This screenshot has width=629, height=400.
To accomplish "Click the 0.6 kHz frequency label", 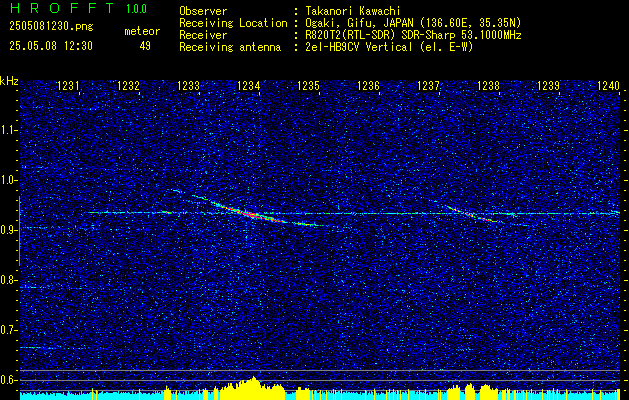I will 7,380.
